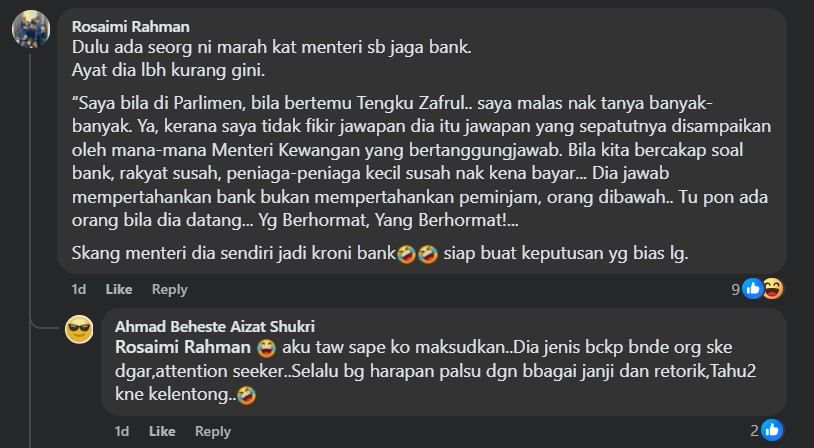View the 2 reactions count on the reply
The image size is (814, 448).
point(754,430)
